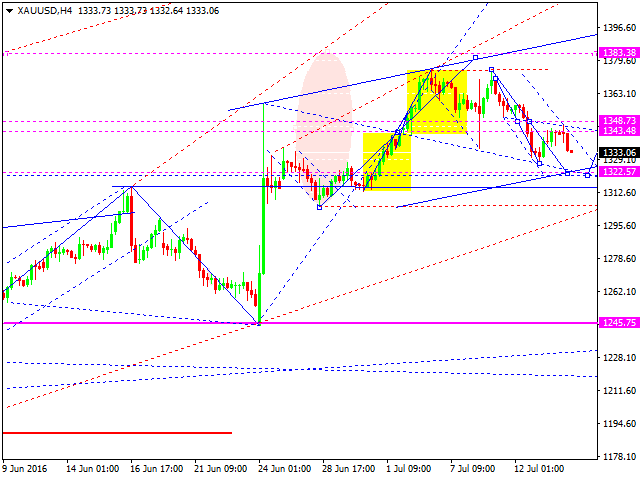Select the 1396.60 price axis value
The height and width of the screenshot is (480, 640).
coord(619,27)
